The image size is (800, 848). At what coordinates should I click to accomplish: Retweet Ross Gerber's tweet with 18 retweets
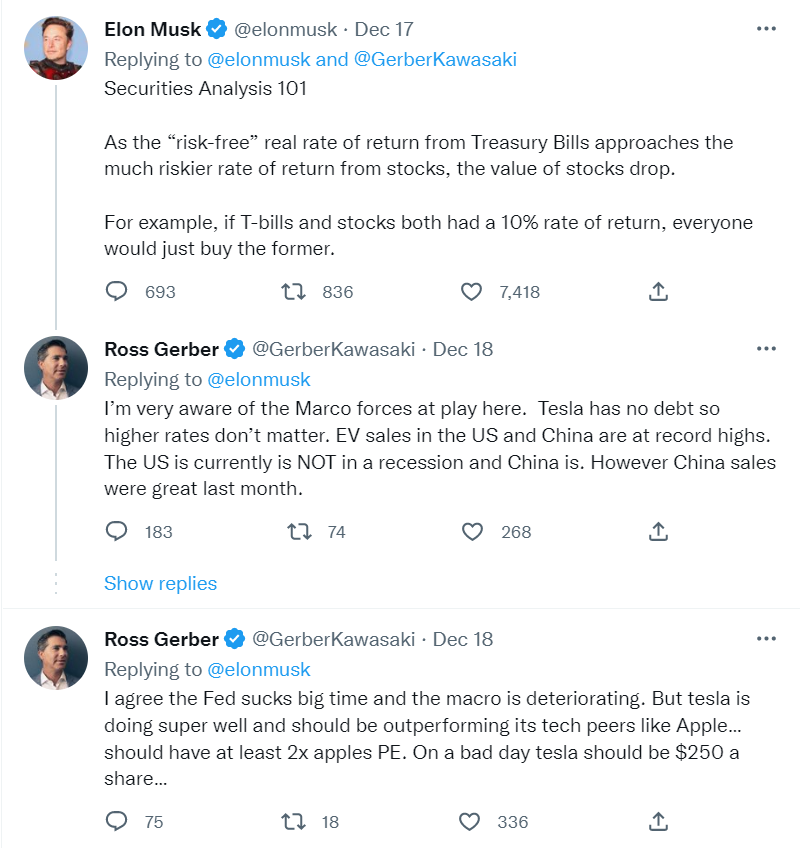point(295,822)
